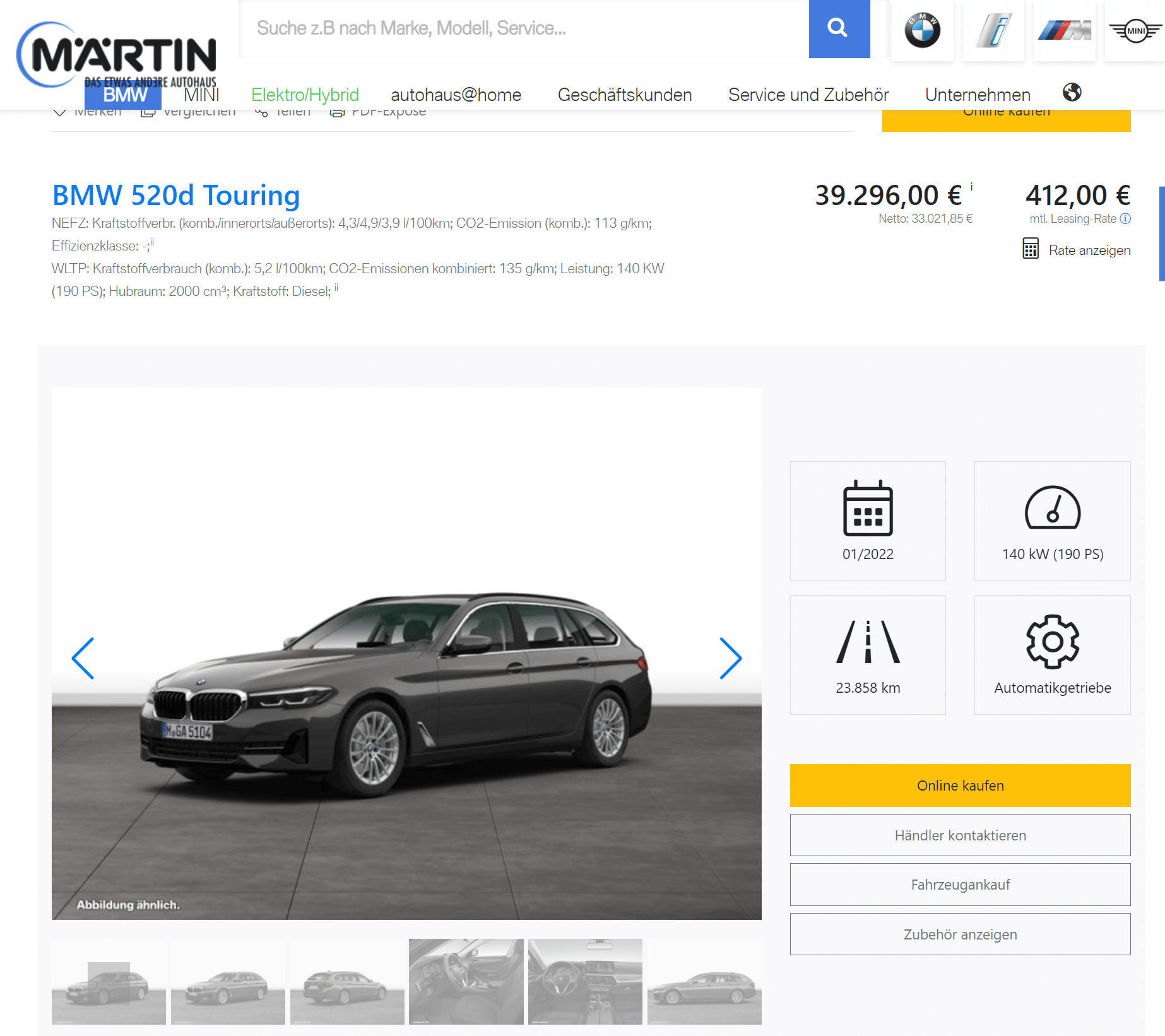
Task: Click the Martin Autohaus logo
Action: tap(117, 56)
